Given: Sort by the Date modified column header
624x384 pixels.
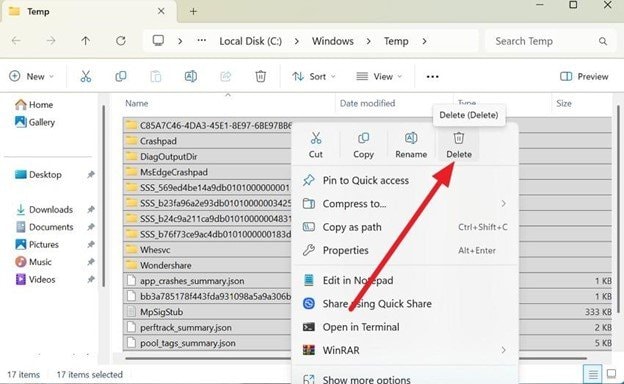Looking at the screenshot, I should click(367, 103).
